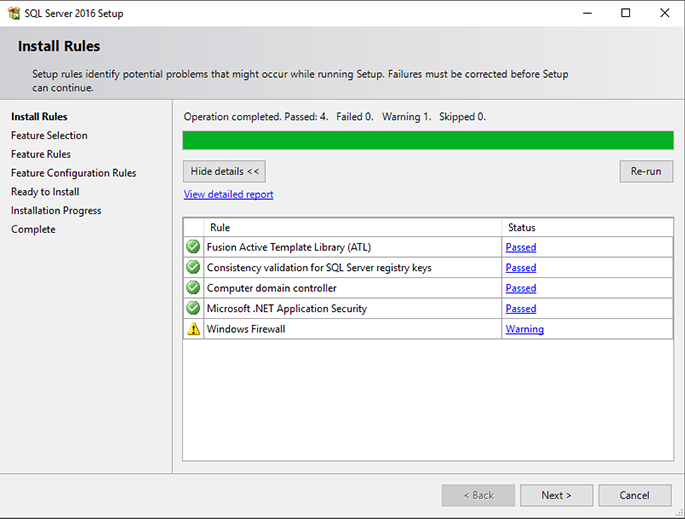685x519 pixels.
Task: Click Next to continue setup
Action: [556, 495]
